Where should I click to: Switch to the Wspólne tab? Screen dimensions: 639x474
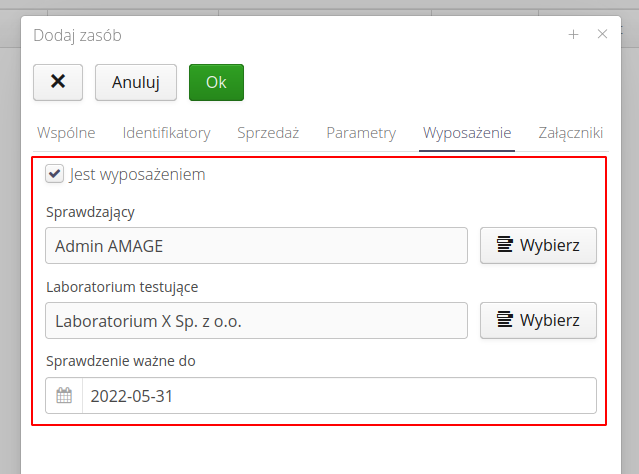coord(66,133)
